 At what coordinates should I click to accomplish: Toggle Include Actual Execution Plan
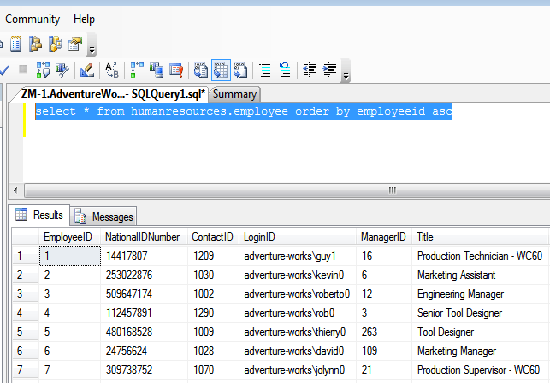[137, 70]
